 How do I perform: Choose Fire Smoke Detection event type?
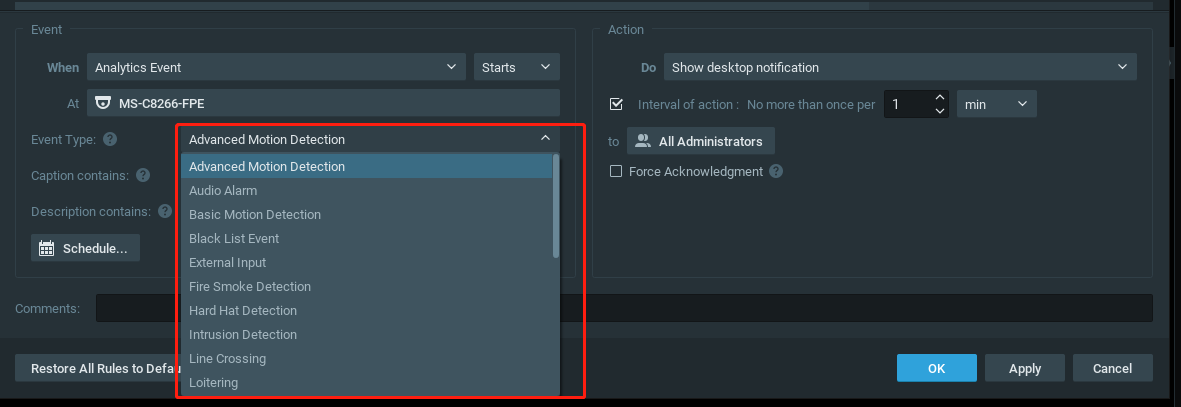point(367,286)
